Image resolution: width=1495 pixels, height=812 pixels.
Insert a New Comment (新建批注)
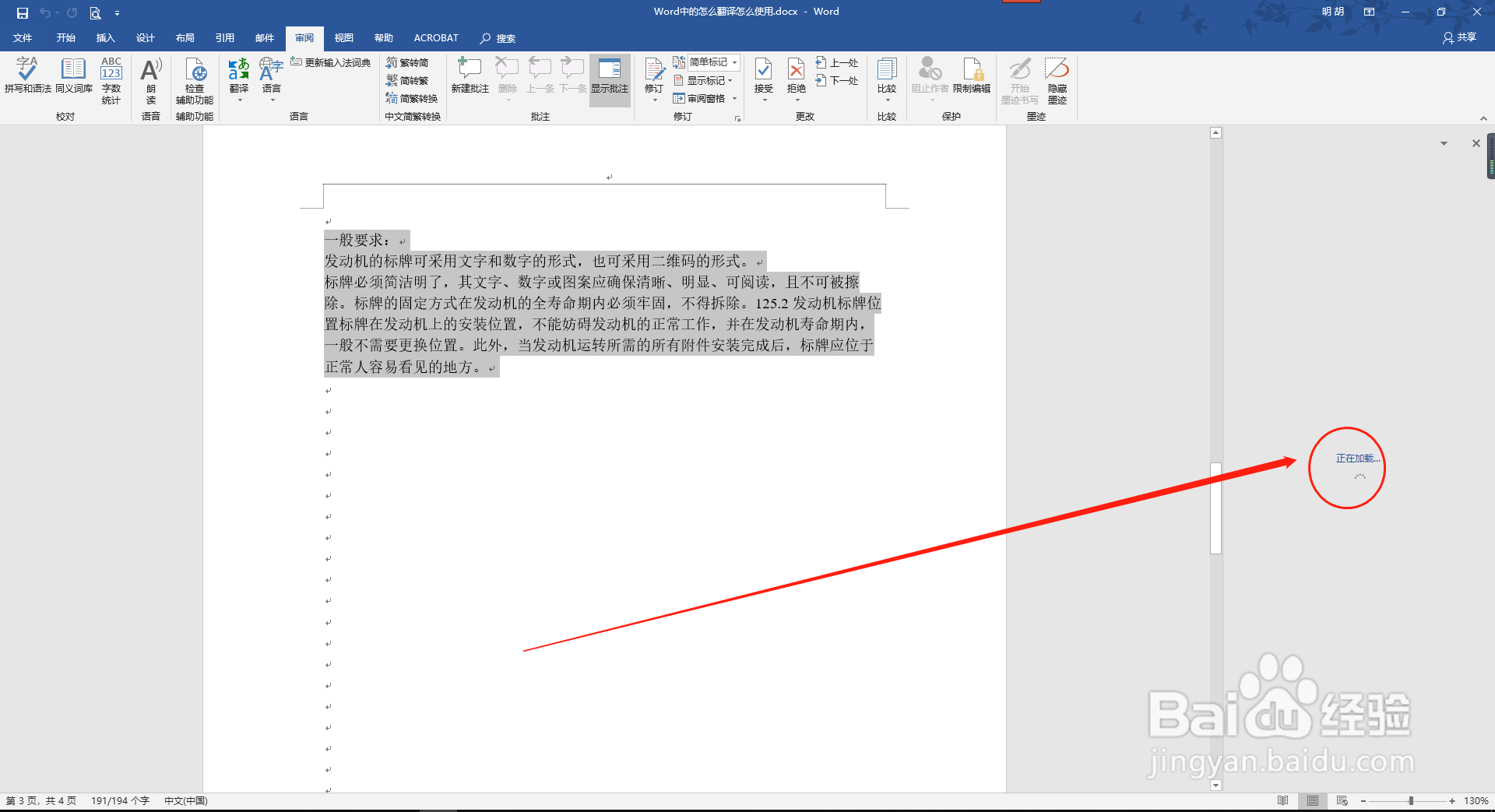click(x=470, y=76)
